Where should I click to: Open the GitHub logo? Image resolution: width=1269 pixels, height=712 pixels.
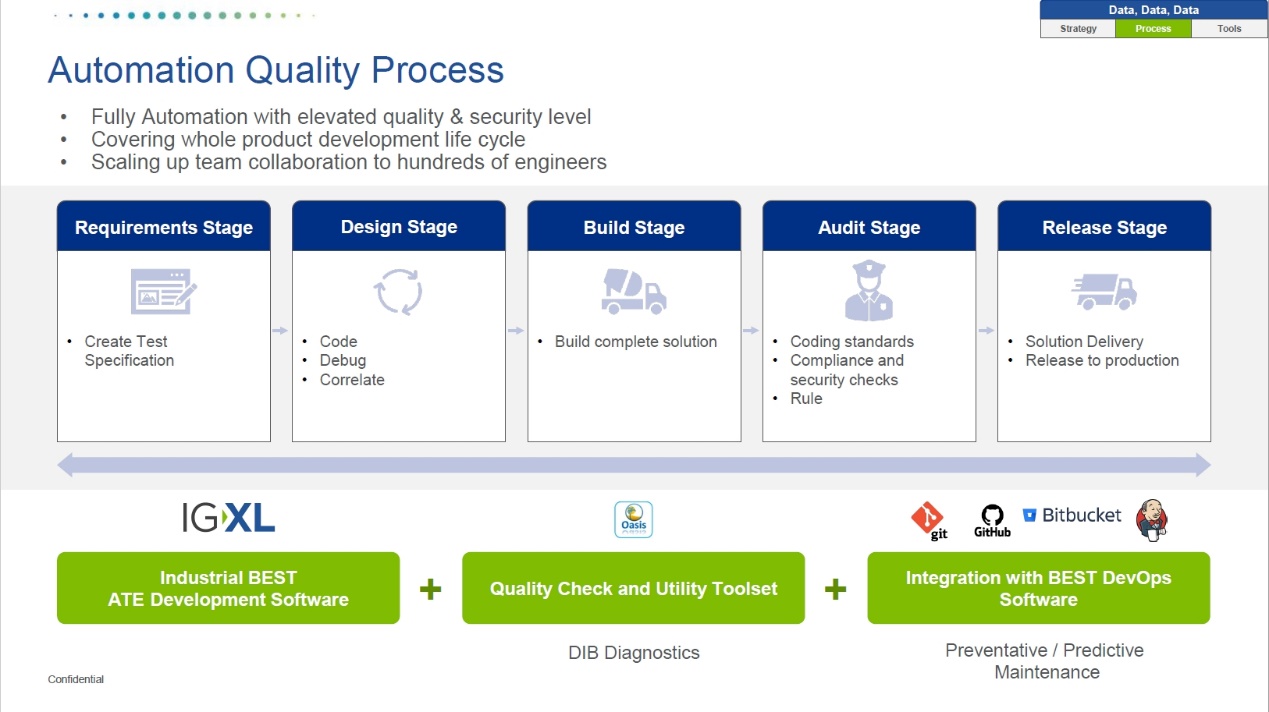click(x=991, y=520)
